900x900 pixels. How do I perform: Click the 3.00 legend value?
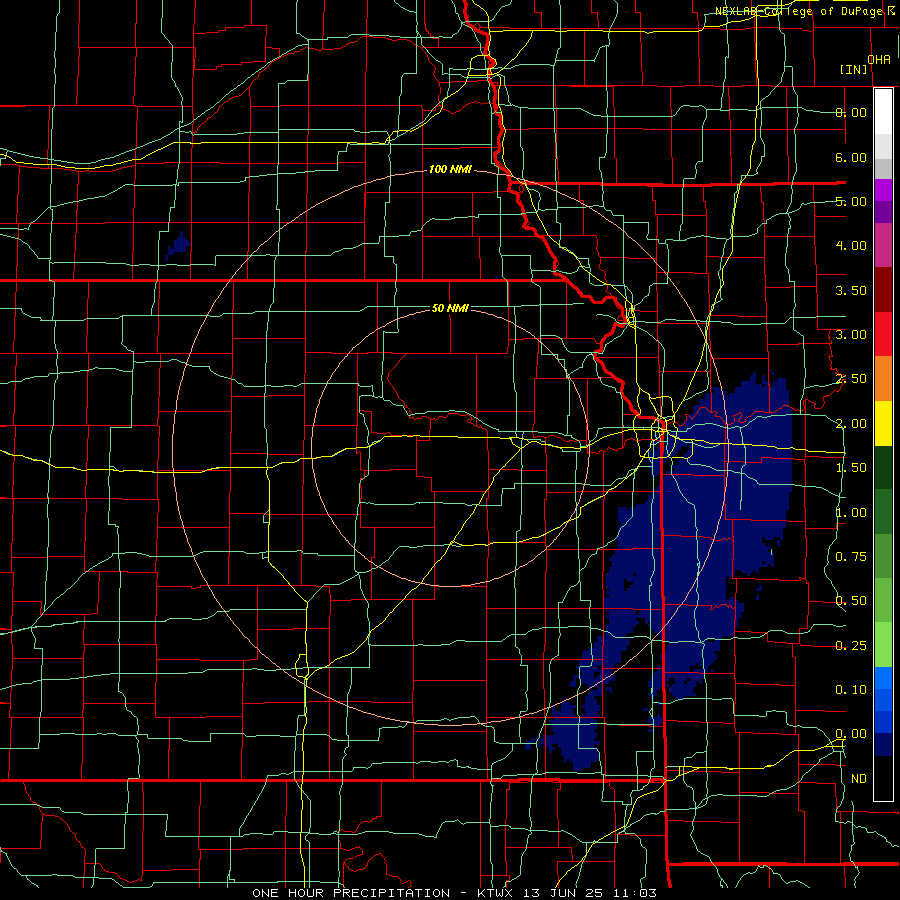tap(851, 335)
